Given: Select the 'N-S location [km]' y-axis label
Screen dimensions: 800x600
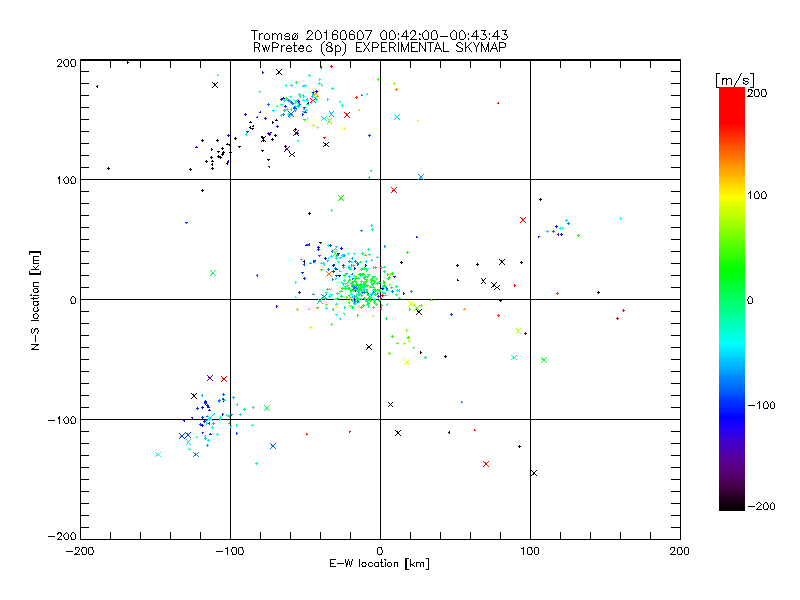Looking at the screenshot, I should [x=35, y=301].
